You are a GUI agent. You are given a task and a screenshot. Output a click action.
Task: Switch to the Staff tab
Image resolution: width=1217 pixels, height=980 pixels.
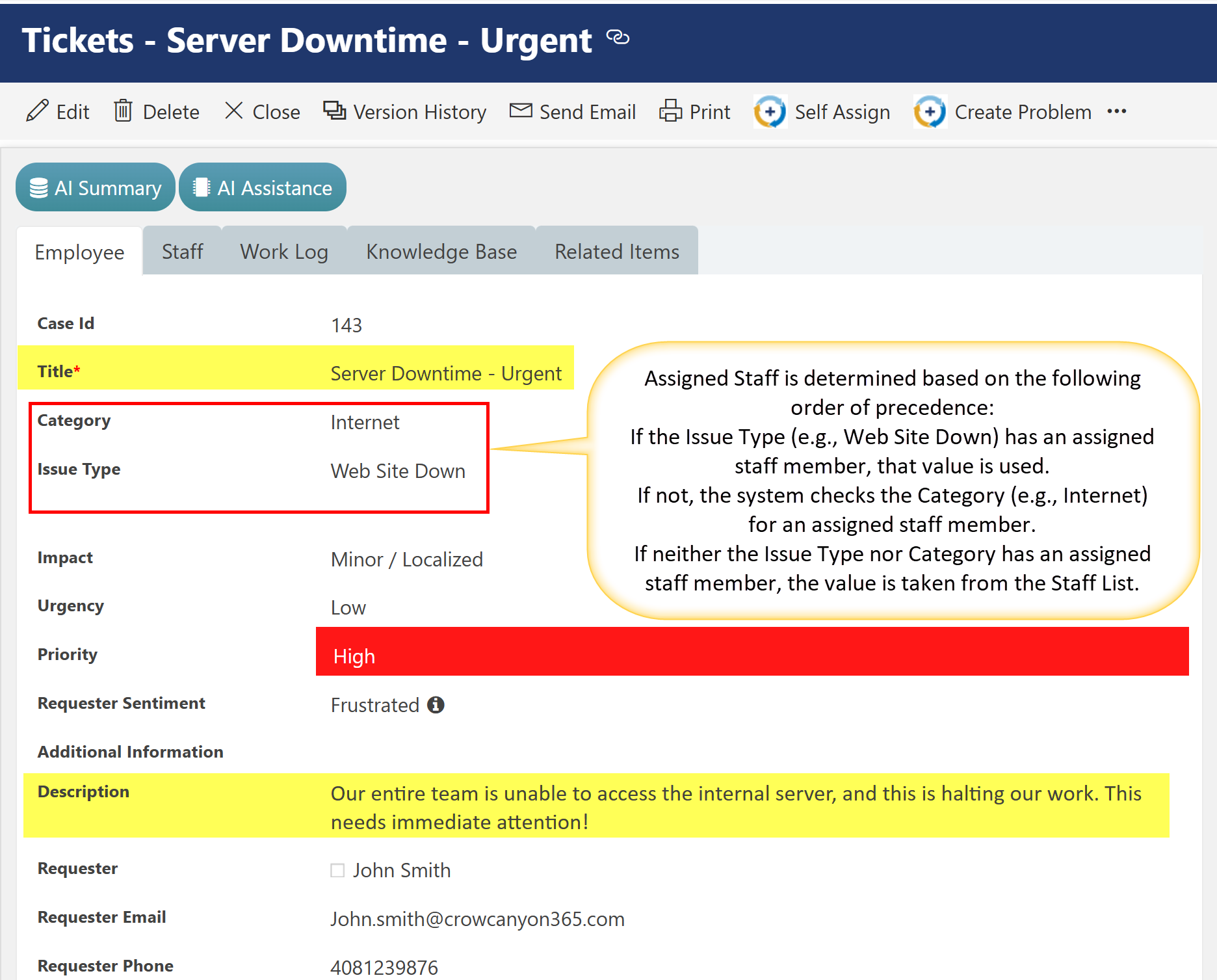[x=182, y=252]
